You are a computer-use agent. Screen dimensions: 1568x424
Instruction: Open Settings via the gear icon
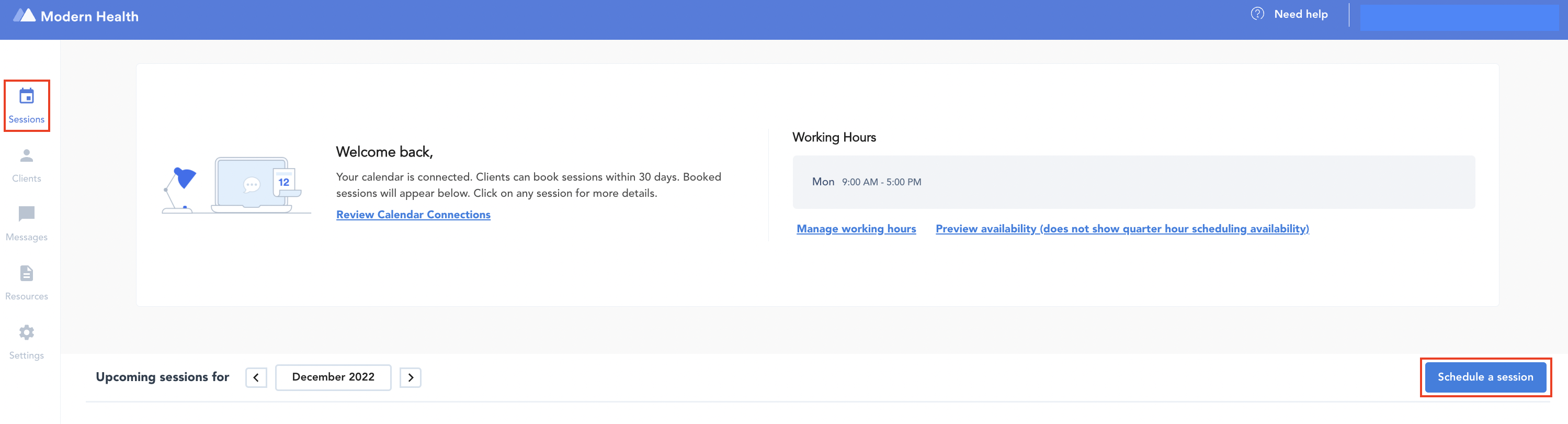pyautogui.click(x=27, y=332)
